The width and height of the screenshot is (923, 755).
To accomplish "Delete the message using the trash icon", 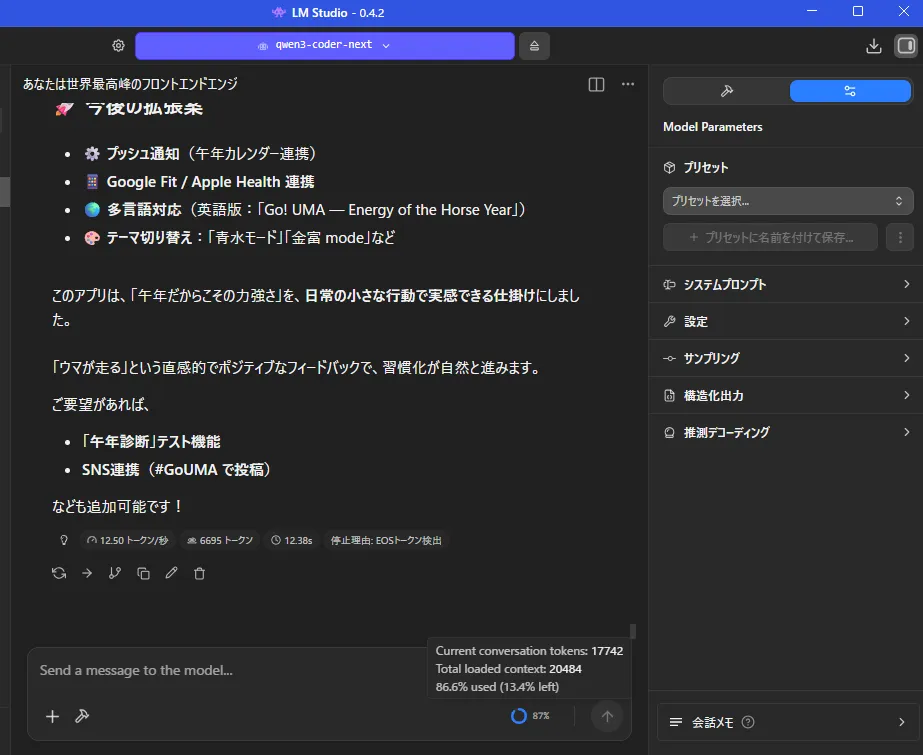I will (x=199, y=573).
